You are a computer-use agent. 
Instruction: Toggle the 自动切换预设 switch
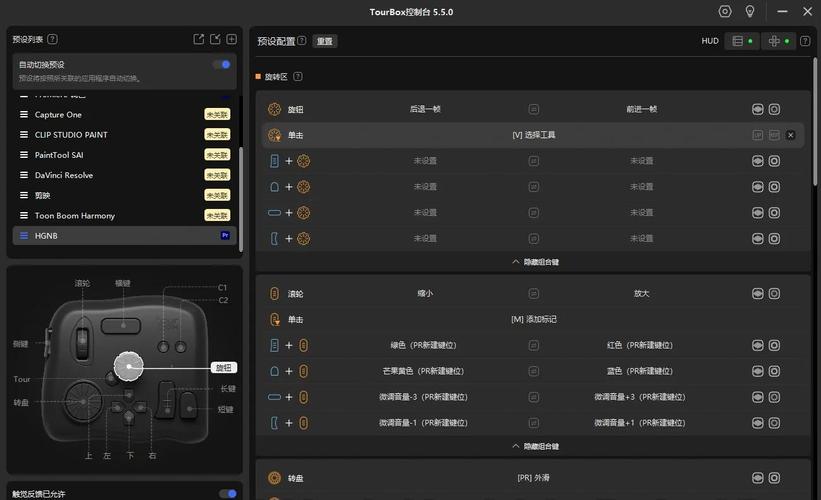click(222, 64)
